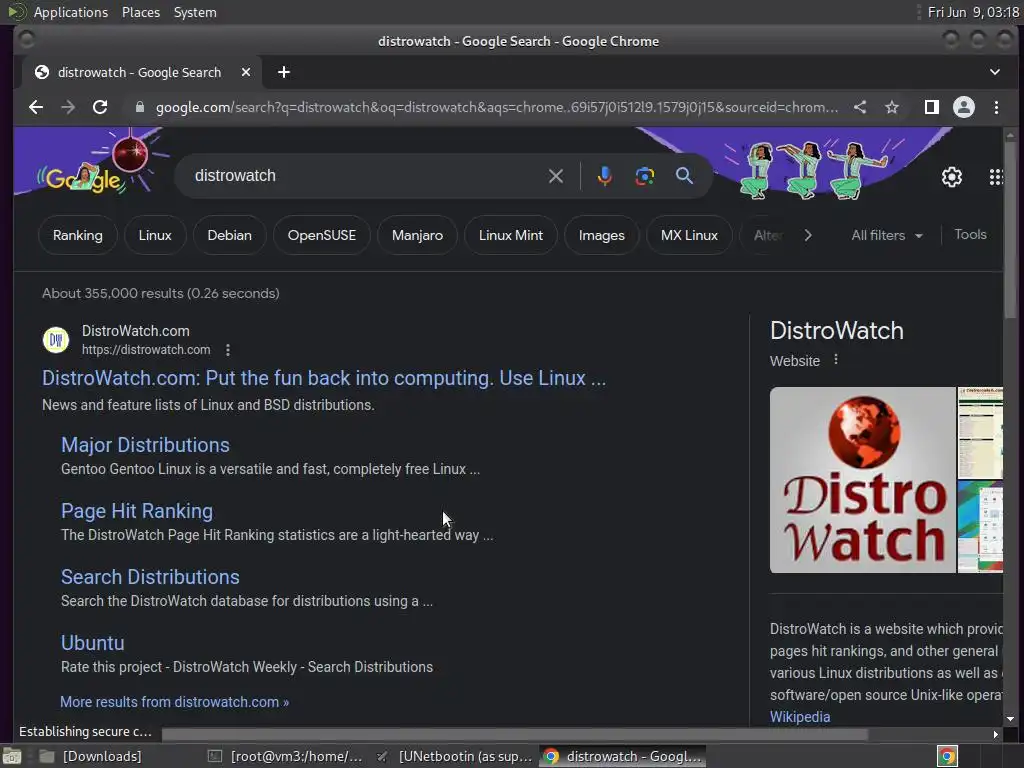Open the Page Hit Ranking sitelink
This screenshot has height=768, width=1024.
(136, 511)
